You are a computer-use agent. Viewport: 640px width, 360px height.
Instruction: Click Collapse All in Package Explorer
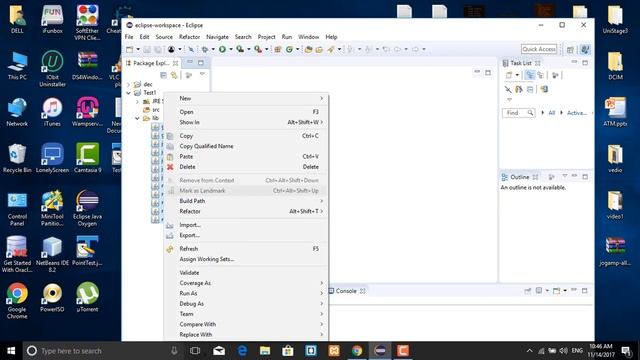pos(163,75)
